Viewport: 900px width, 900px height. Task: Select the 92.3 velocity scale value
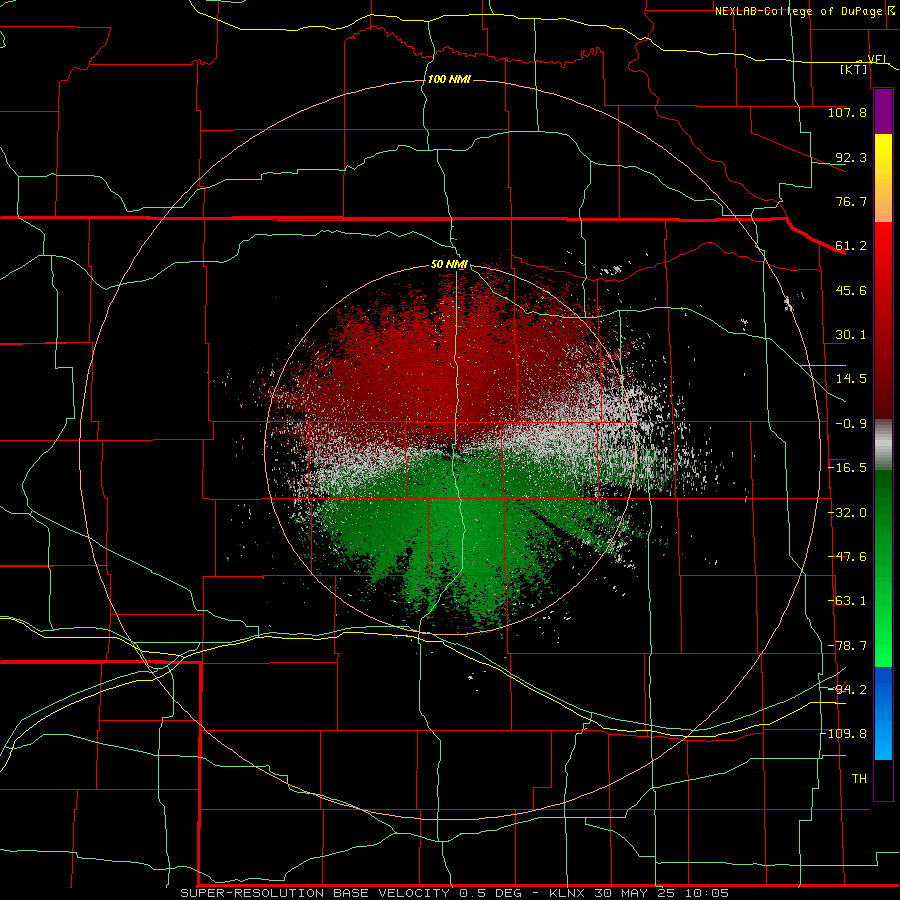(x=851, y=157)
